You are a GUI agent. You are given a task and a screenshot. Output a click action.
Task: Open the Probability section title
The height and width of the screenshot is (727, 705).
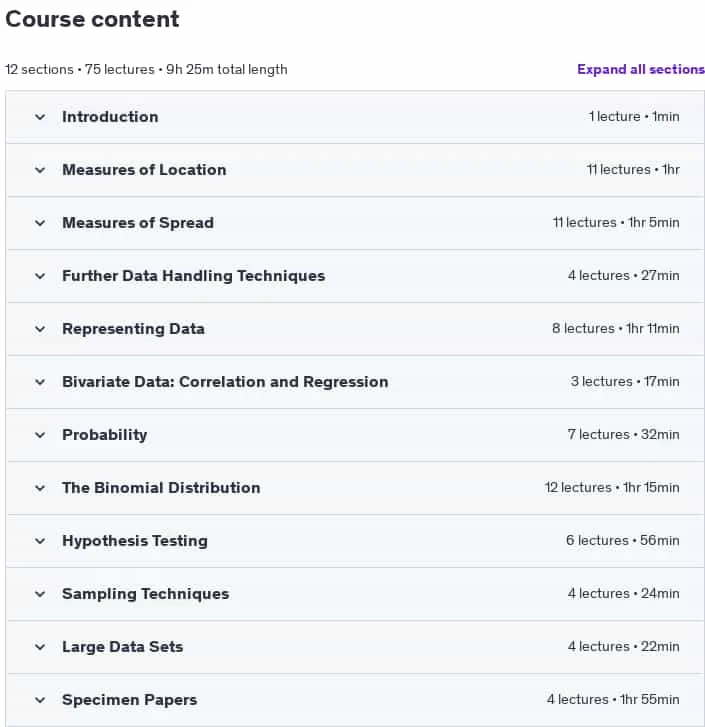pos(105,435)
